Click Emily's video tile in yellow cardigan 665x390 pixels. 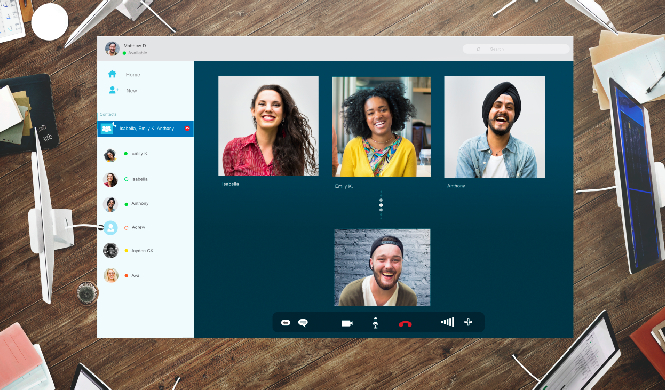tap(381, 127)
